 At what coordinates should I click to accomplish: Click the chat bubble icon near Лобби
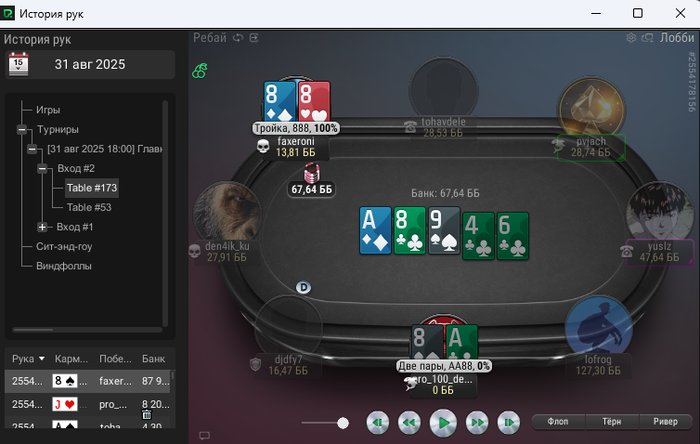click(x=647, y=38)
